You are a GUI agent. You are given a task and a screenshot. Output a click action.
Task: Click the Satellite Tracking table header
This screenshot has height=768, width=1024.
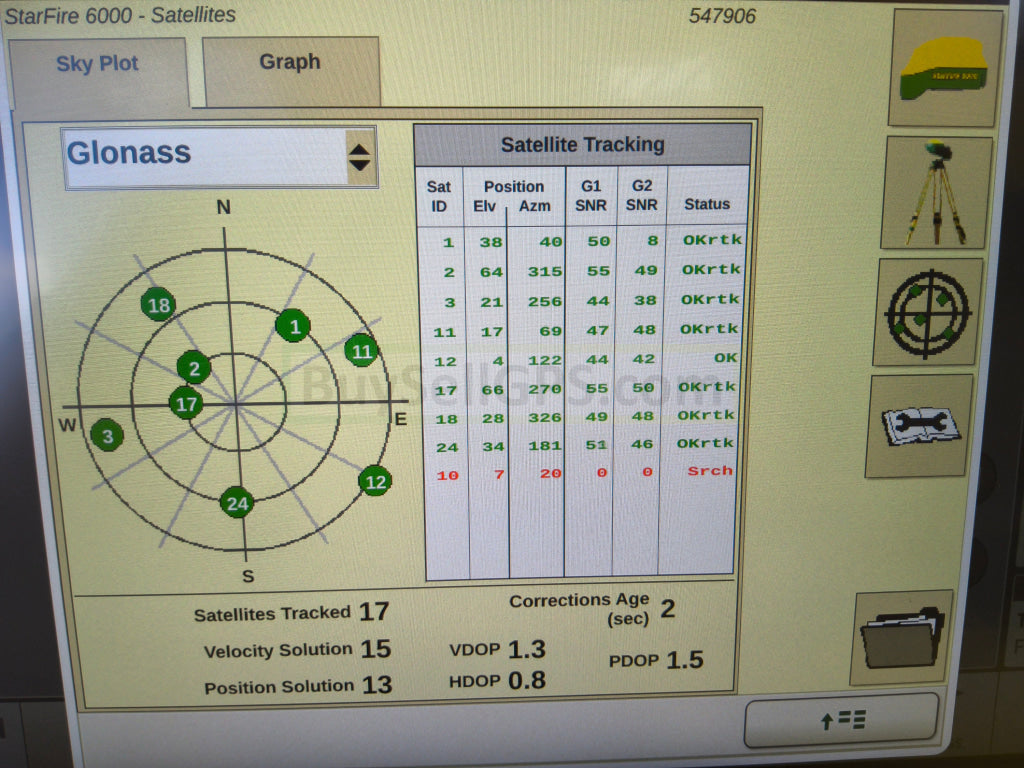582,145
